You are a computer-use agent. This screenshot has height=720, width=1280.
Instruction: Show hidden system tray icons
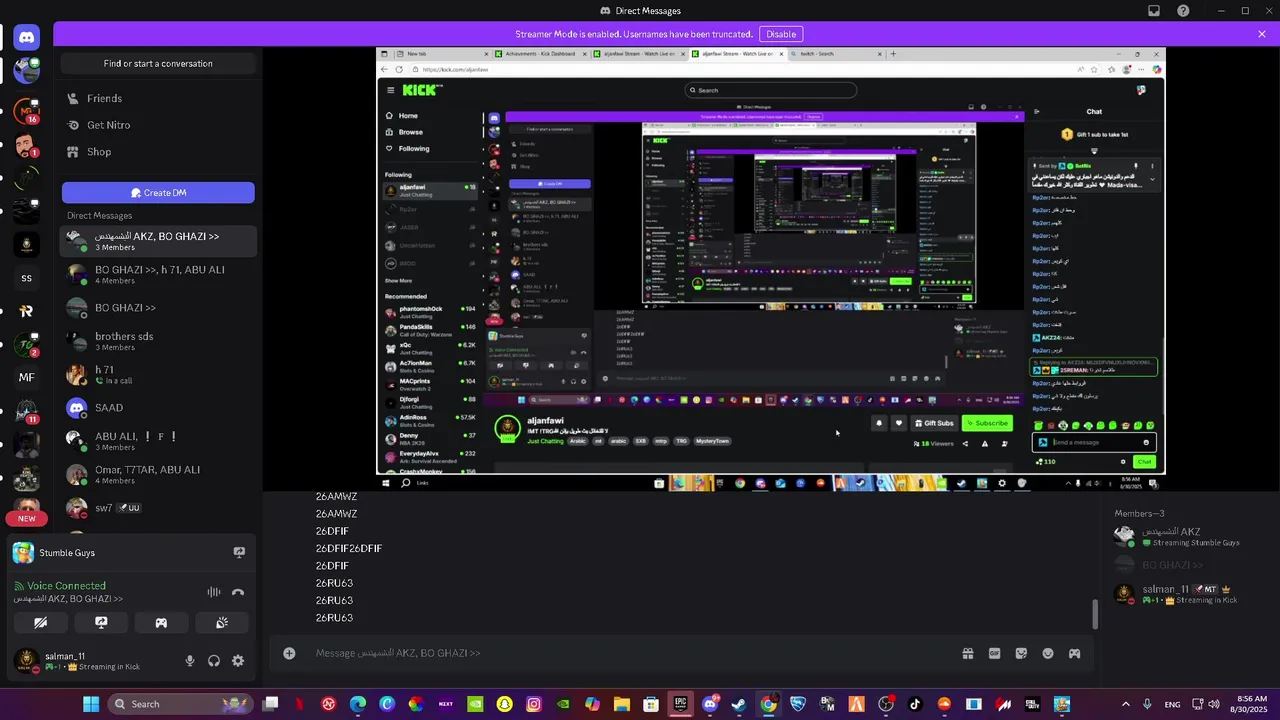1125,704
